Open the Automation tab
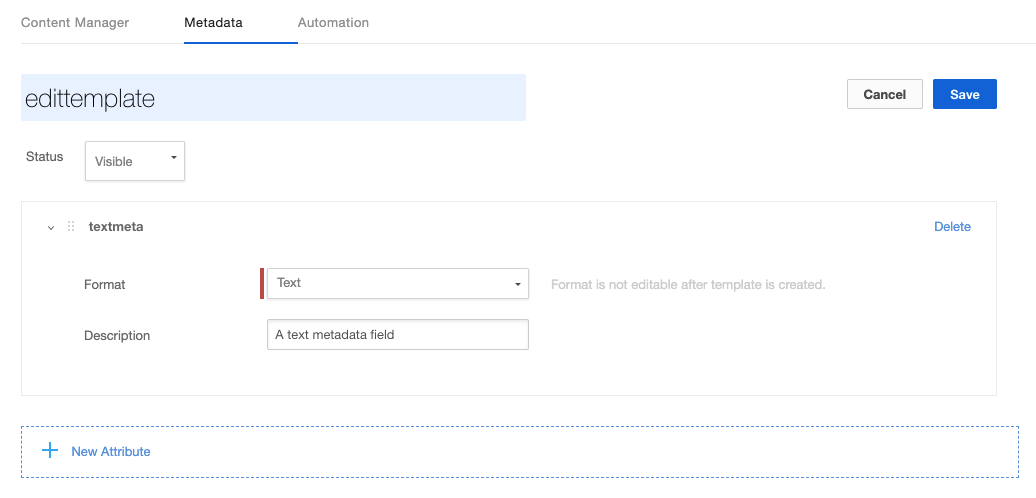1036x498 pixels. pos(333,22)
